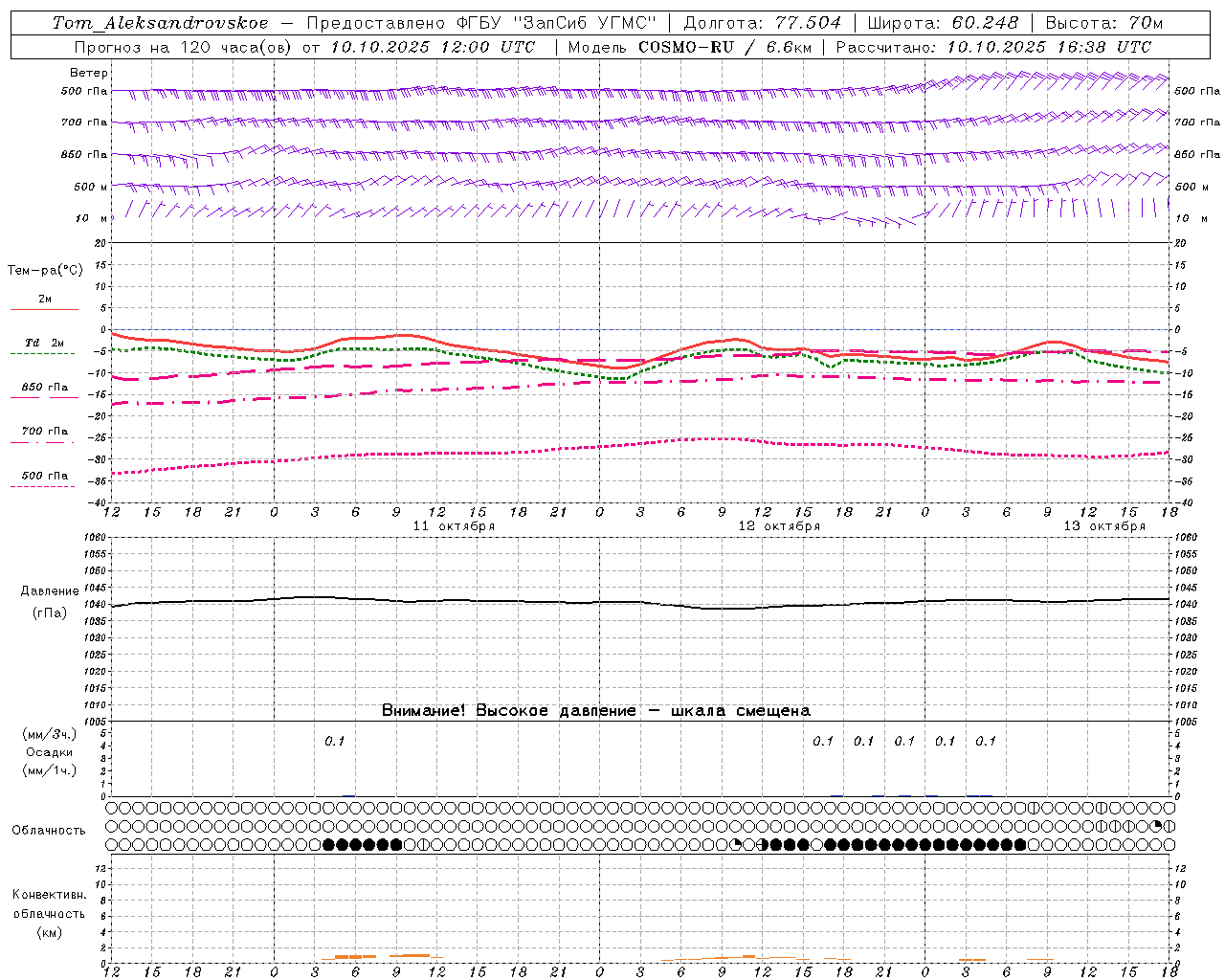1225x980 pixels.
Task: Click the 'Ветер' wind panel label
Action: (x=89, y=73)
